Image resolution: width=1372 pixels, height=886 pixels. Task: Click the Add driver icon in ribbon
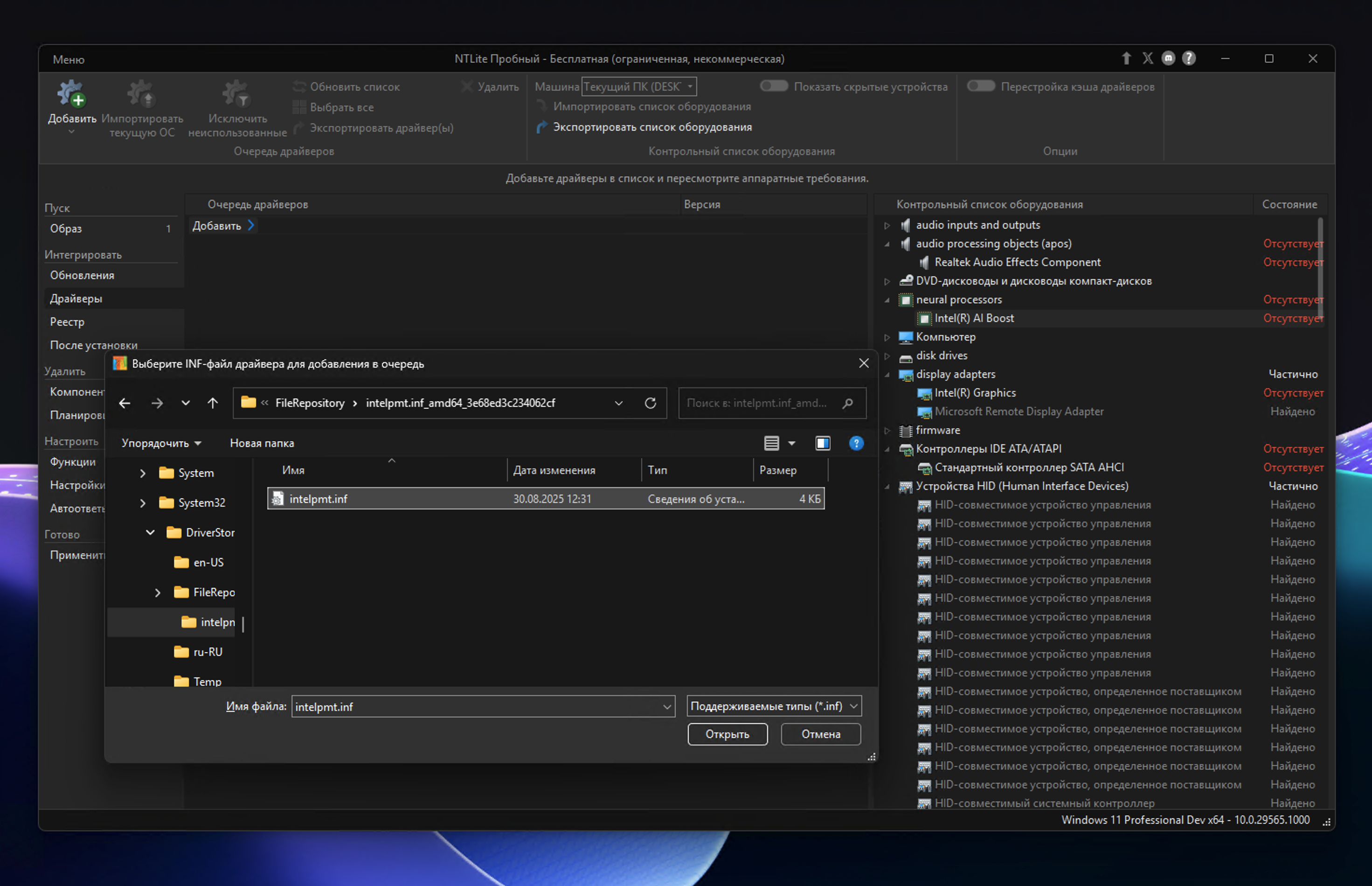pos(71,94)
